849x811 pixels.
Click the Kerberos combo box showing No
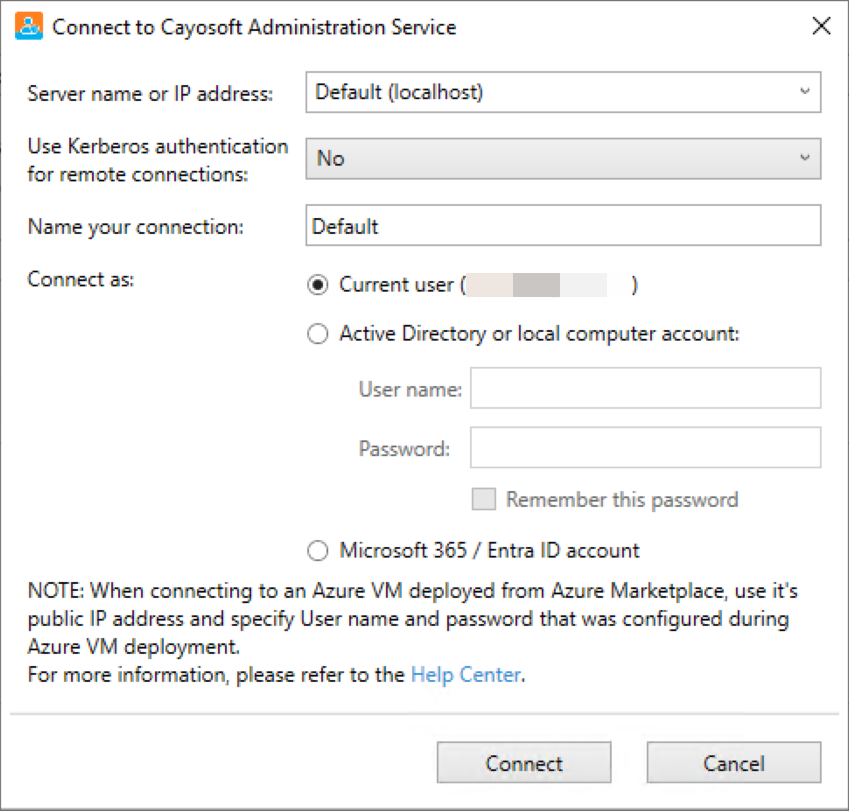[x=563, y=159]
